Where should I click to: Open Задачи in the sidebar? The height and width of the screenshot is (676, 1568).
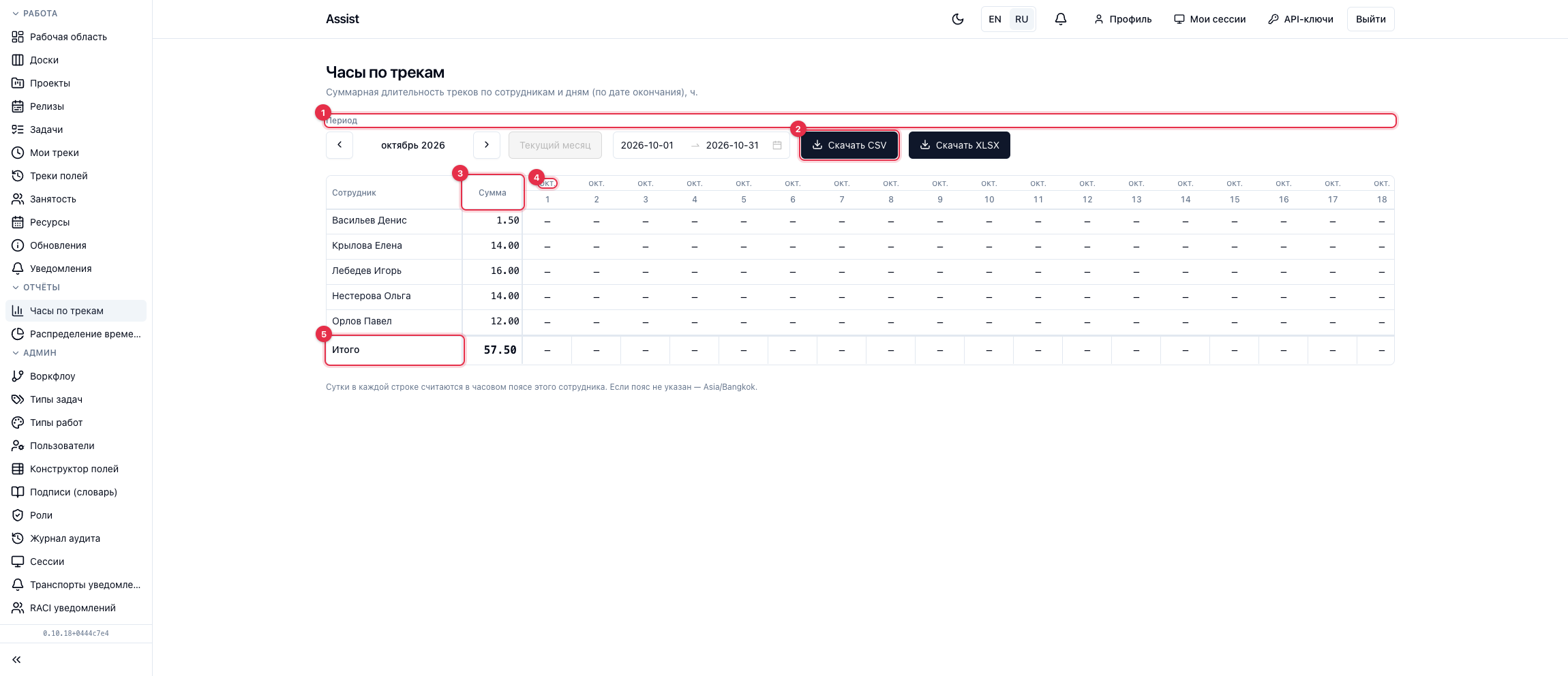tap(76, 129)
